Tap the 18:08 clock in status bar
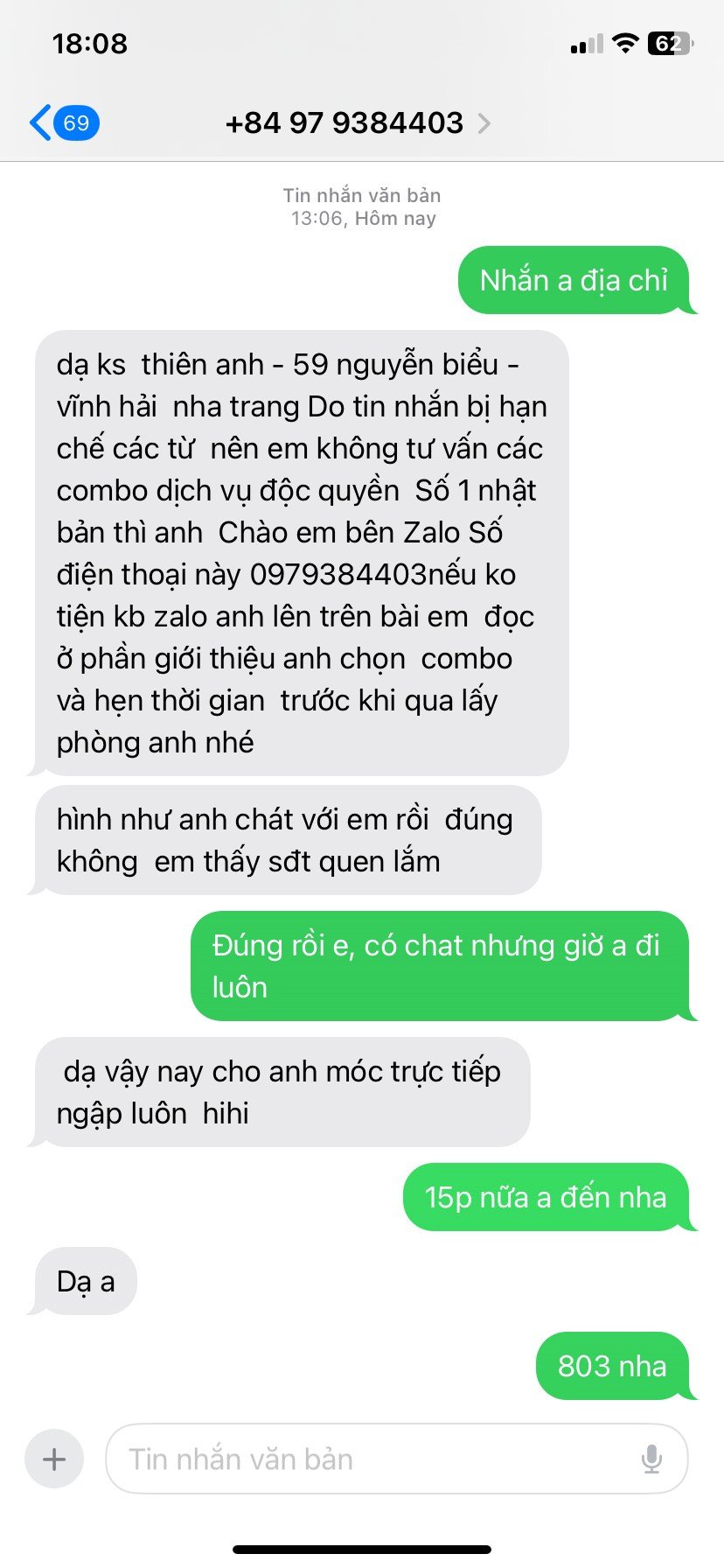 pyautogui.click(x=90, y=44)
